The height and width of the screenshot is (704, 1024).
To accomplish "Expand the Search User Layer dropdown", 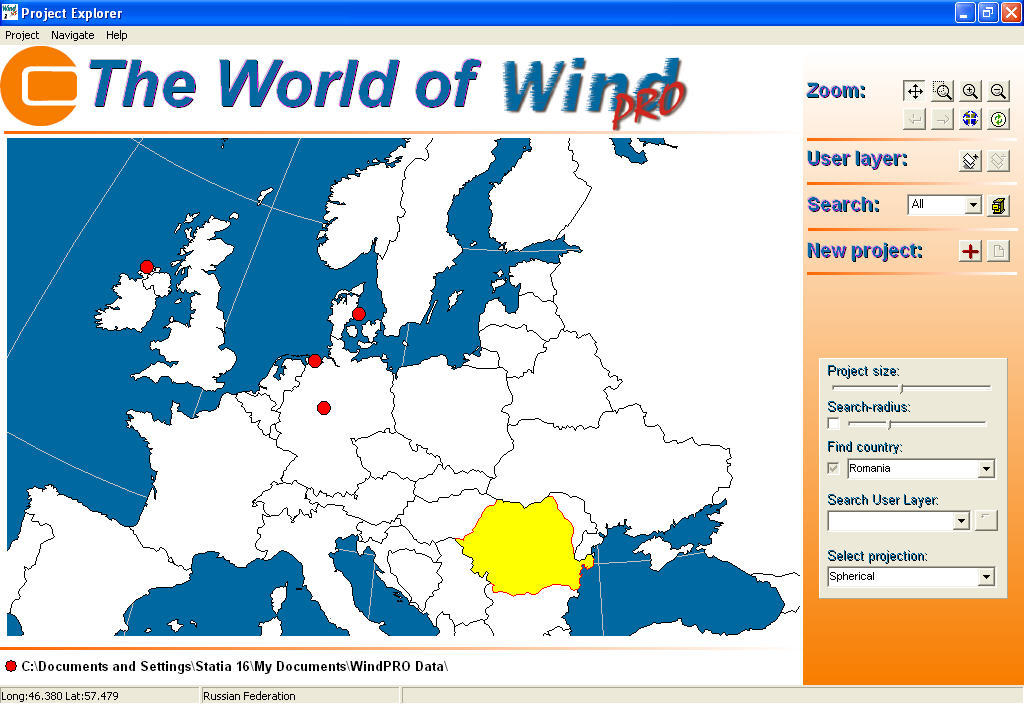I will point(961,521).
